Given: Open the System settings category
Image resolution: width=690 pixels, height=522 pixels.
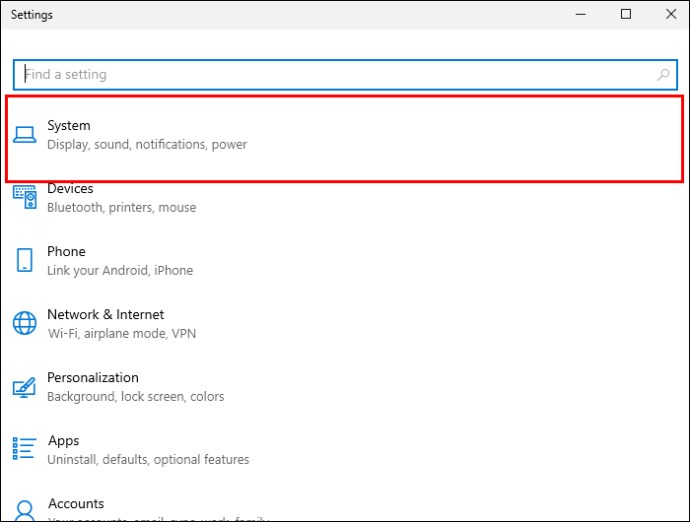Looking at the screenshot, I should 69,126.
